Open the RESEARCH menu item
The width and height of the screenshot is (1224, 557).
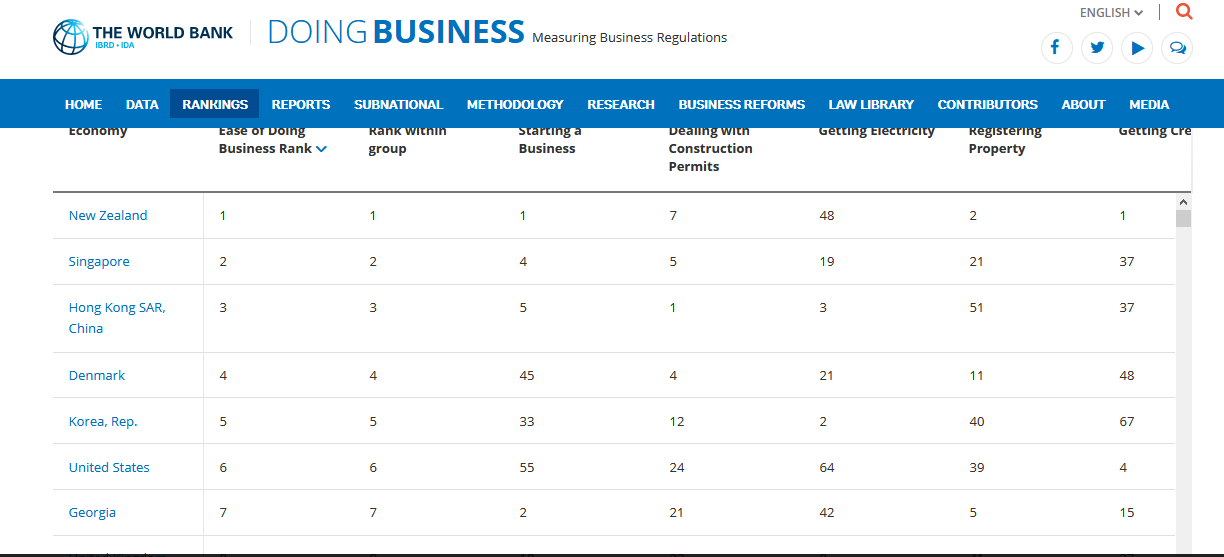[x=621, y=104]
